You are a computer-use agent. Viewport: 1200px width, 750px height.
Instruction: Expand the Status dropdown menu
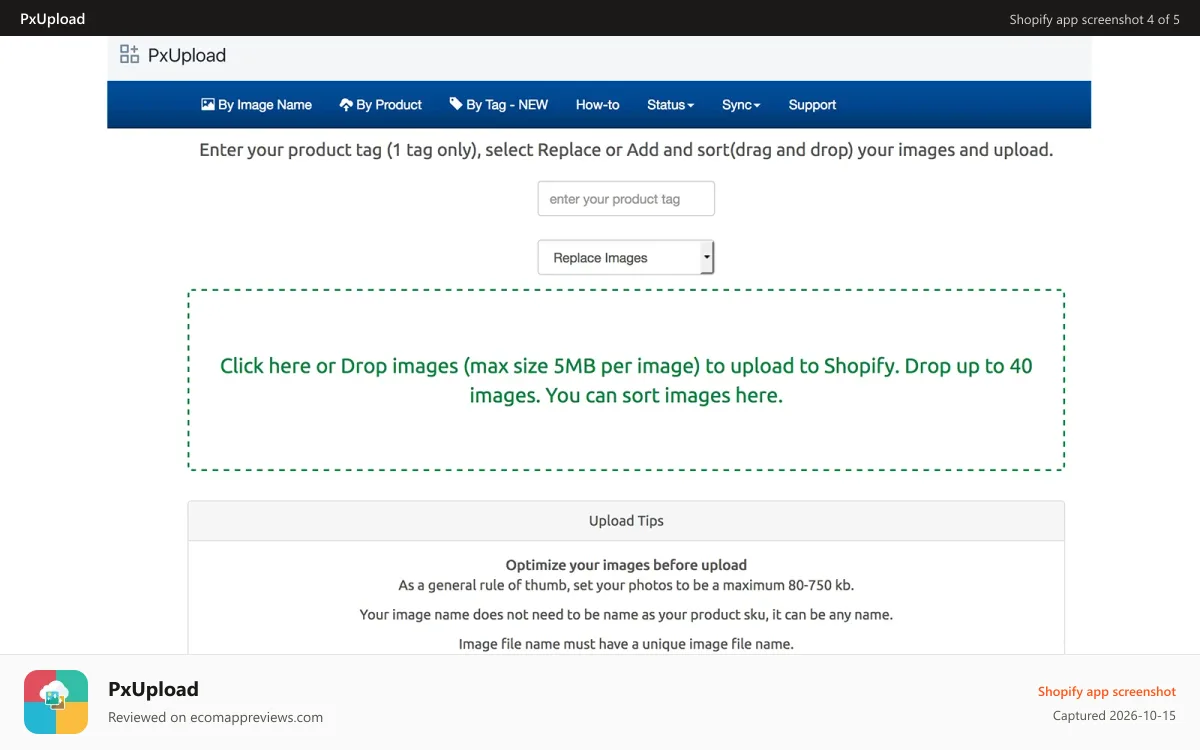[670, 105]
